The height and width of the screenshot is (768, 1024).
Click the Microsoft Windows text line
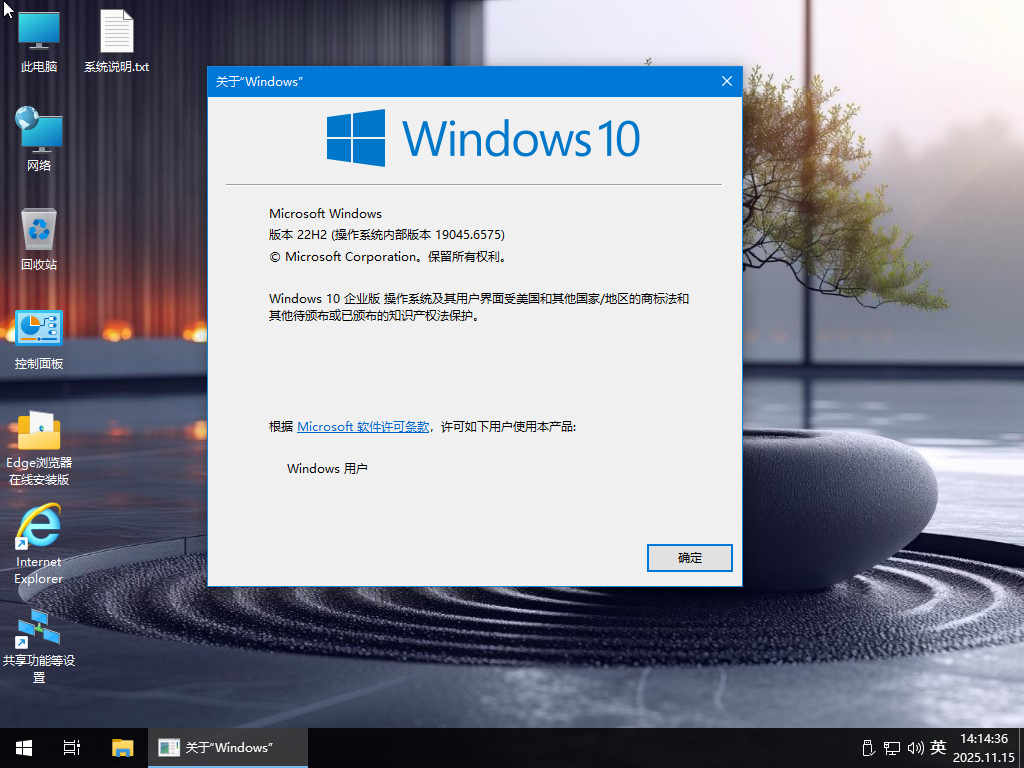[325, 214]
